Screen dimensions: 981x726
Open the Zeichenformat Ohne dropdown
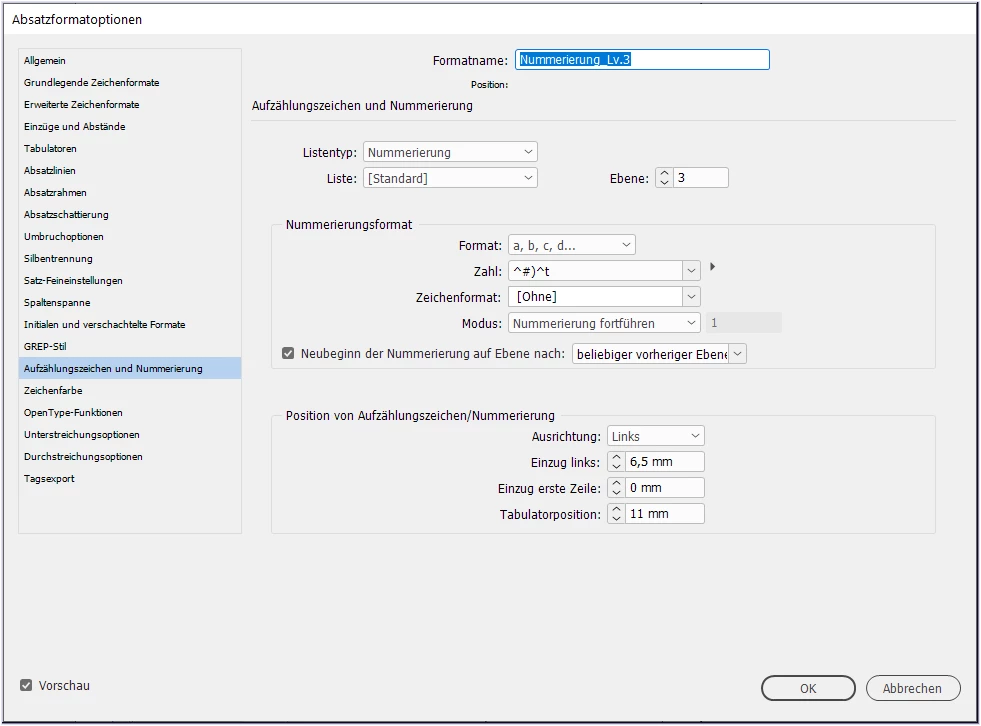click(604, 297)
